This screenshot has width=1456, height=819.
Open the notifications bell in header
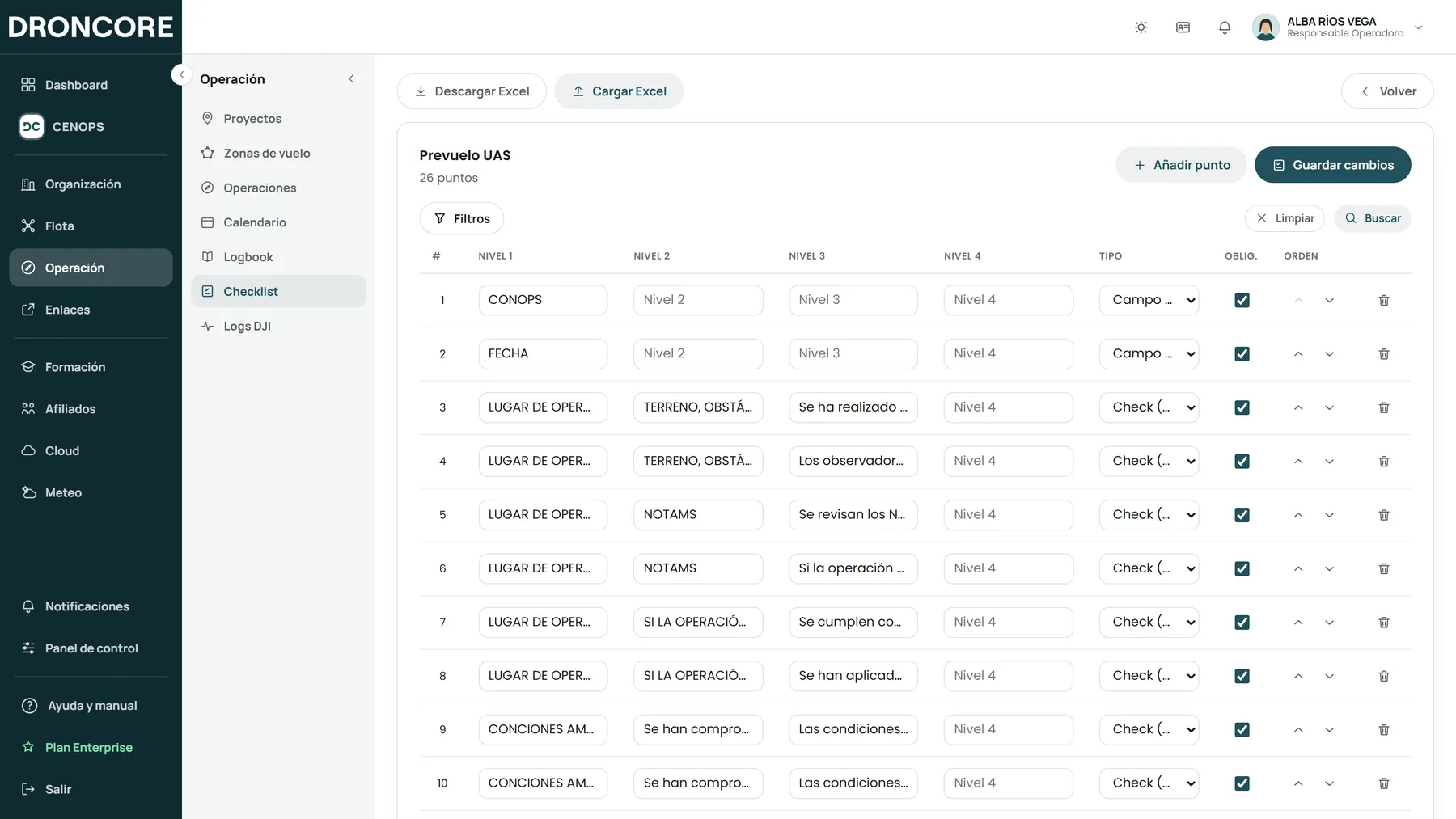point(1225,27)
